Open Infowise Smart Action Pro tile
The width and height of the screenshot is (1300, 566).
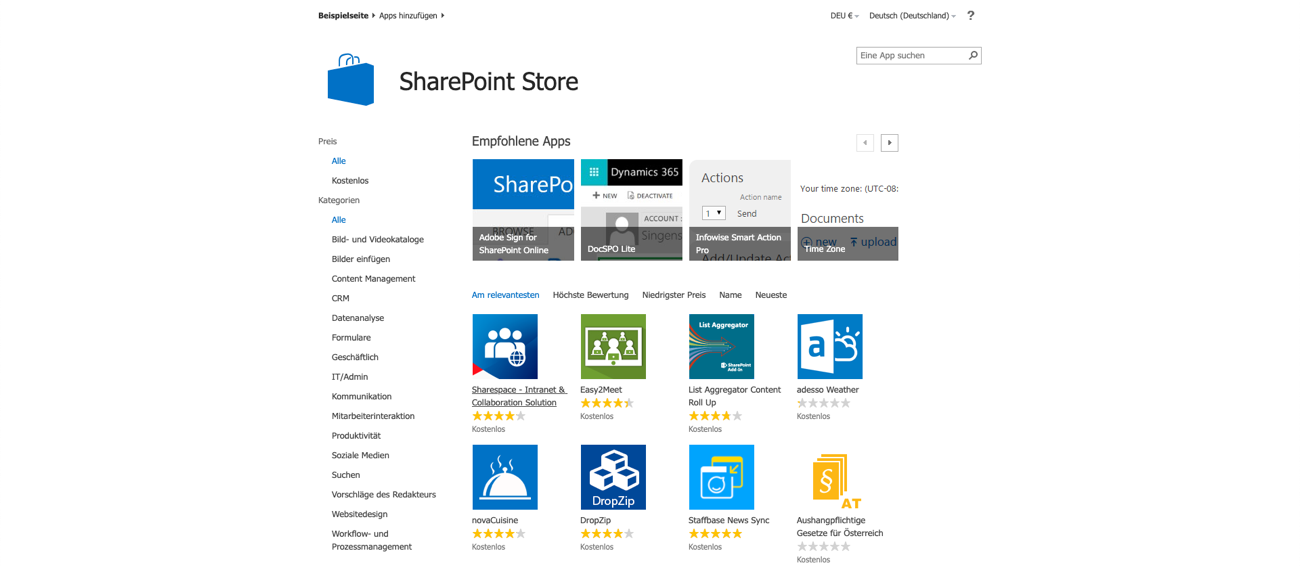point(739,210)
